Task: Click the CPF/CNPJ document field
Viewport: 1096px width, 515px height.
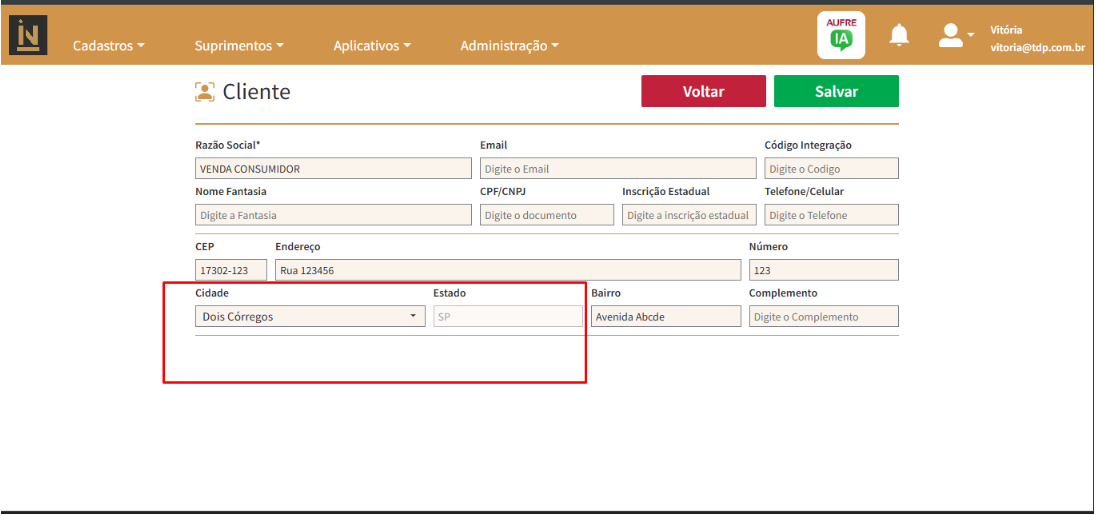Action: pos(547,215)
